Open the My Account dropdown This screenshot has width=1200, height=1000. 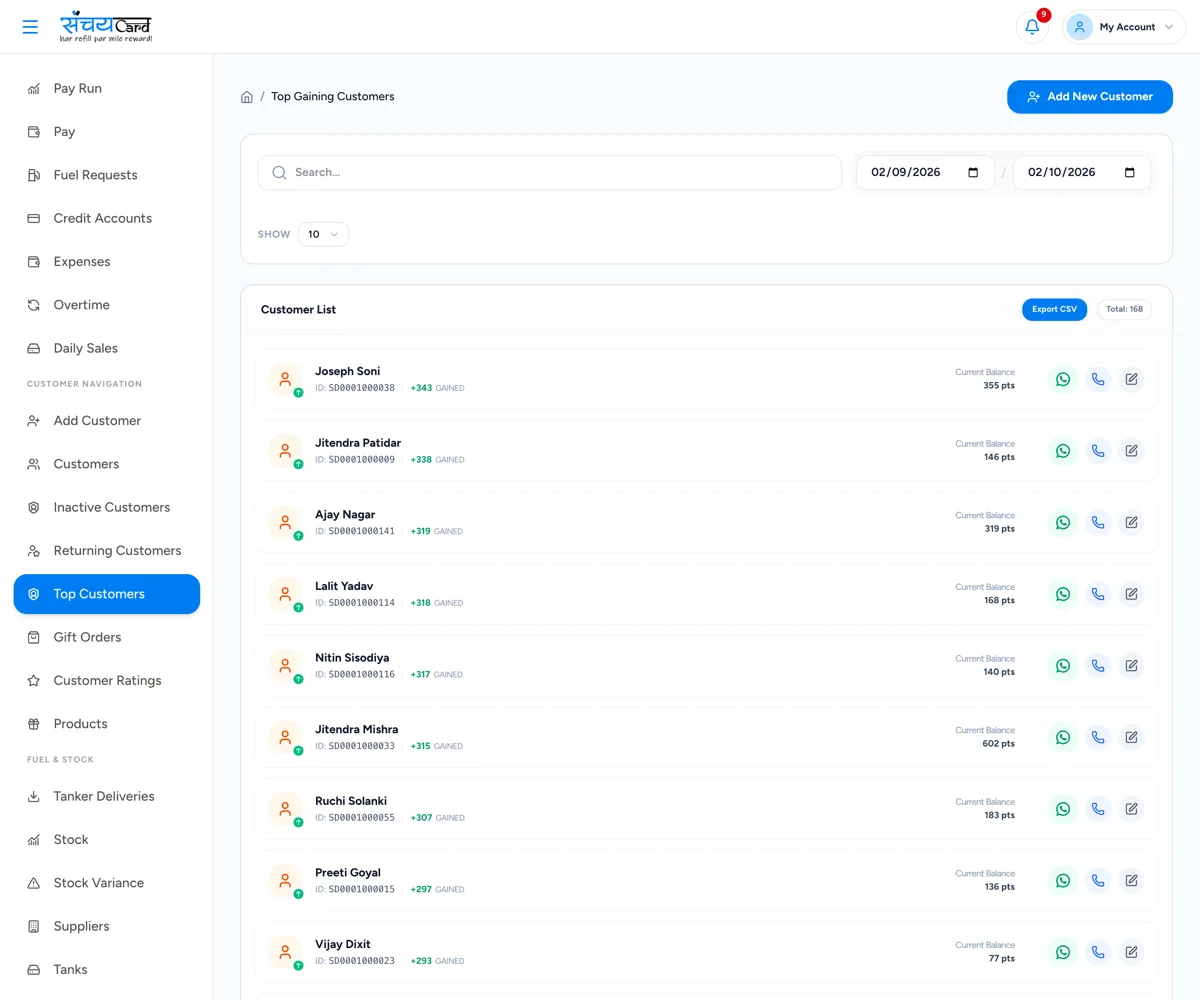coord(1124,27)
